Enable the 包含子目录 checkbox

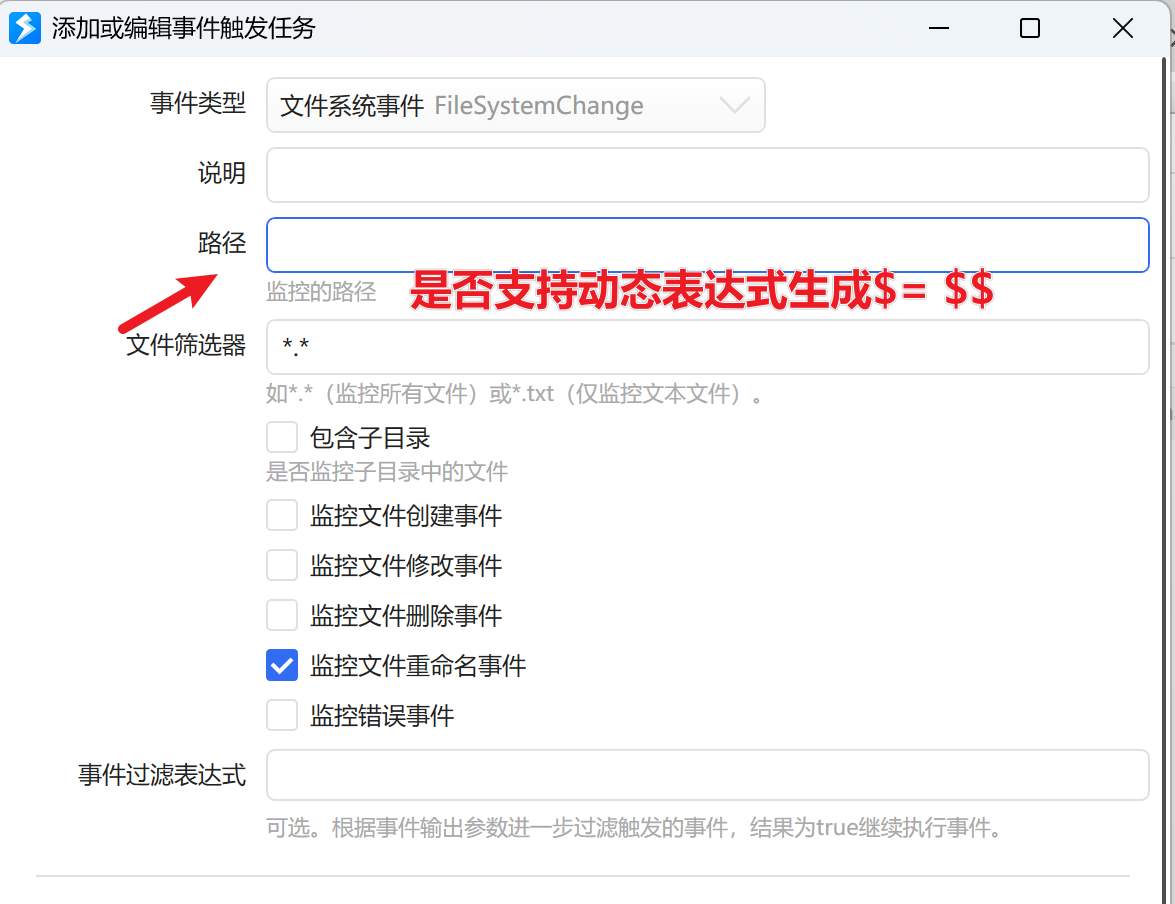pos(282,437)
